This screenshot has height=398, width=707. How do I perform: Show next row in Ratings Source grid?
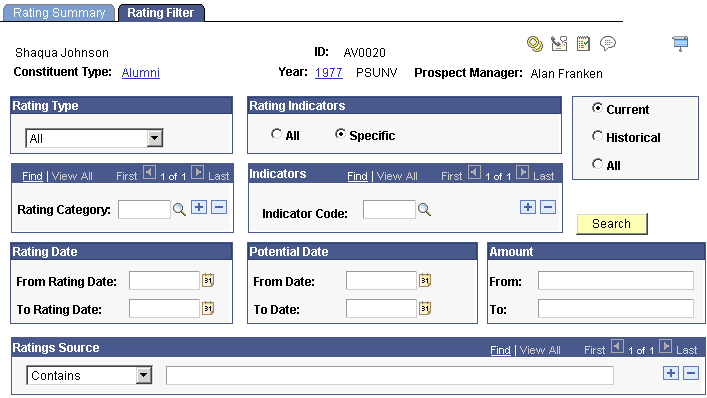tap(666, 347)
